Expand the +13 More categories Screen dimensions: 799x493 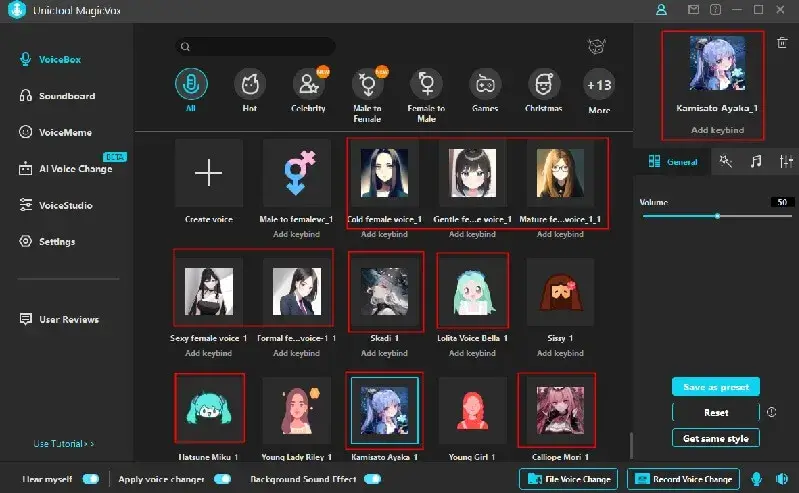click(599, 84)
